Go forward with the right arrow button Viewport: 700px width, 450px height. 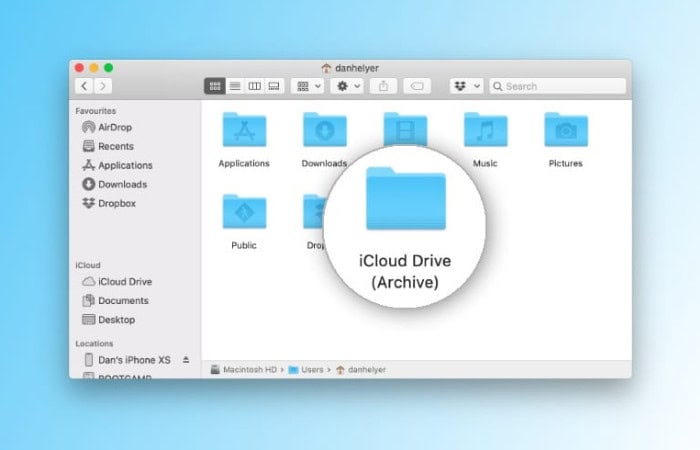103,86
